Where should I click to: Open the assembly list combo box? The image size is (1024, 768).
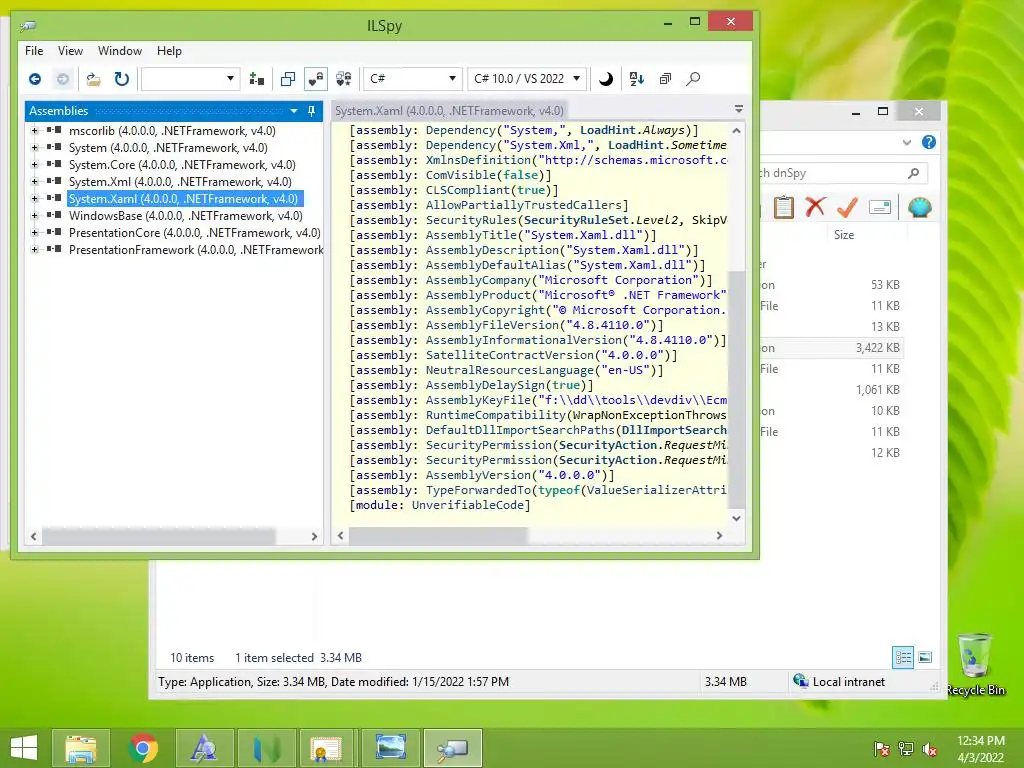coord(191,79)
